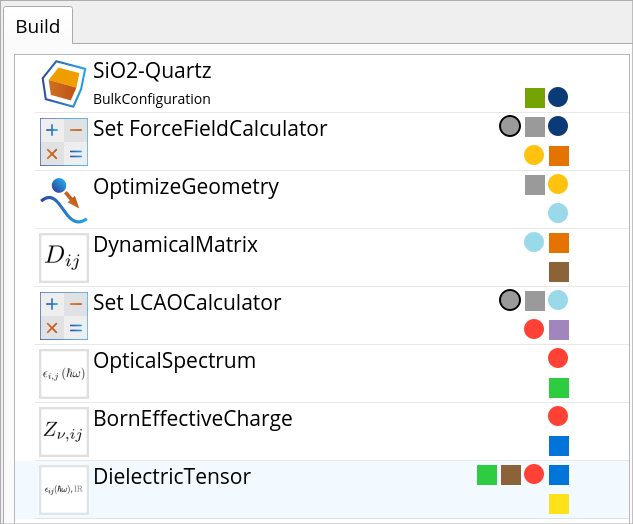Click the outlined gray circle on LCAOCalculator row
This screenshot has height=524, width=633.
pyautogui.click(x=510, y=300)
